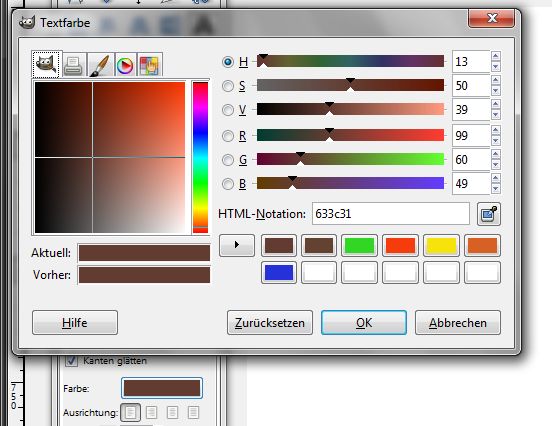Pick the green swatch from color history
This screenshot has height=426, width=552.
[x=359, y=245]
